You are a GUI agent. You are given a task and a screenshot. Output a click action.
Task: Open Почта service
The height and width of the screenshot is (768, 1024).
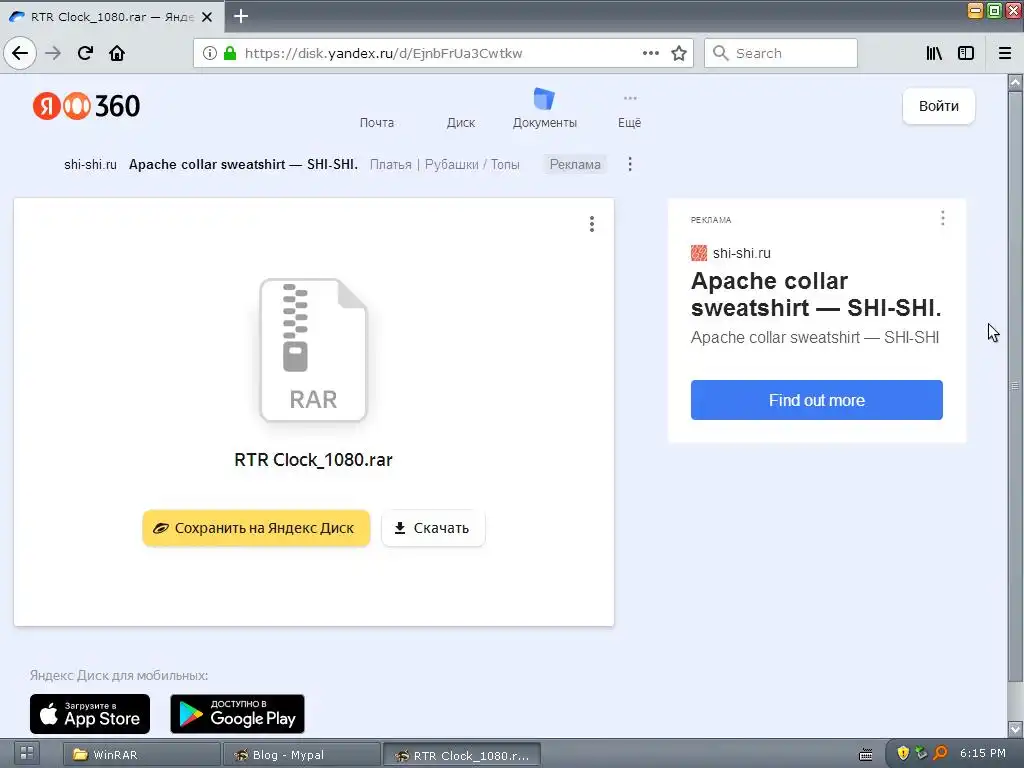click(x=377, y=123)
